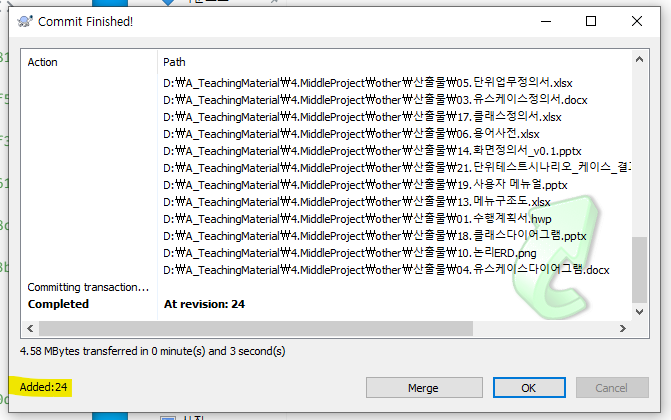The image size is (671, 420).
Task: Click the highlighted Added:24 status text
Action: pos(43,387)
